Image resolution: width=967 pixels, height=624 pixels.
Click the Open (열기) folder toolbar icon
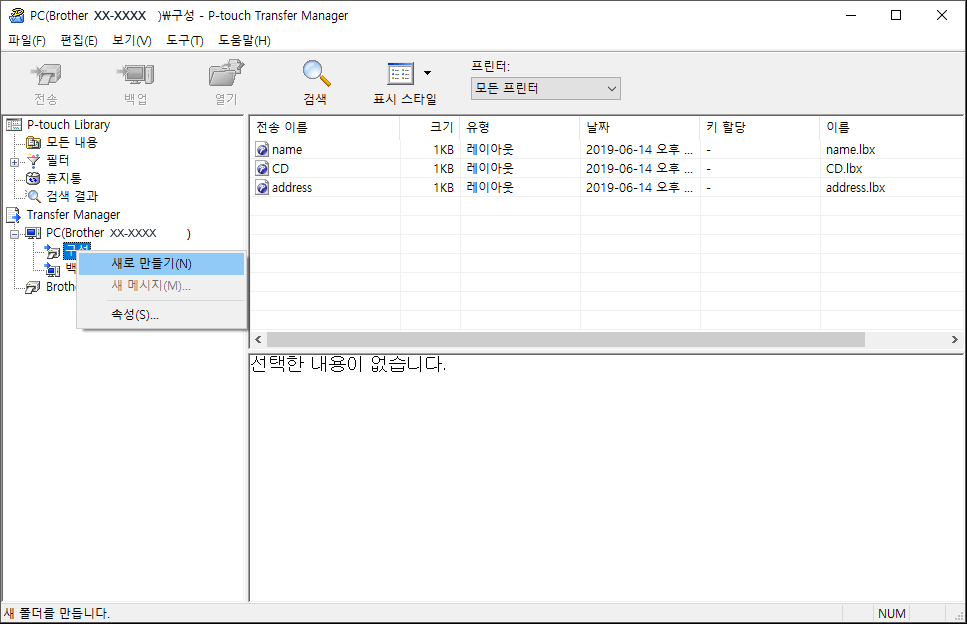[226, 73]
